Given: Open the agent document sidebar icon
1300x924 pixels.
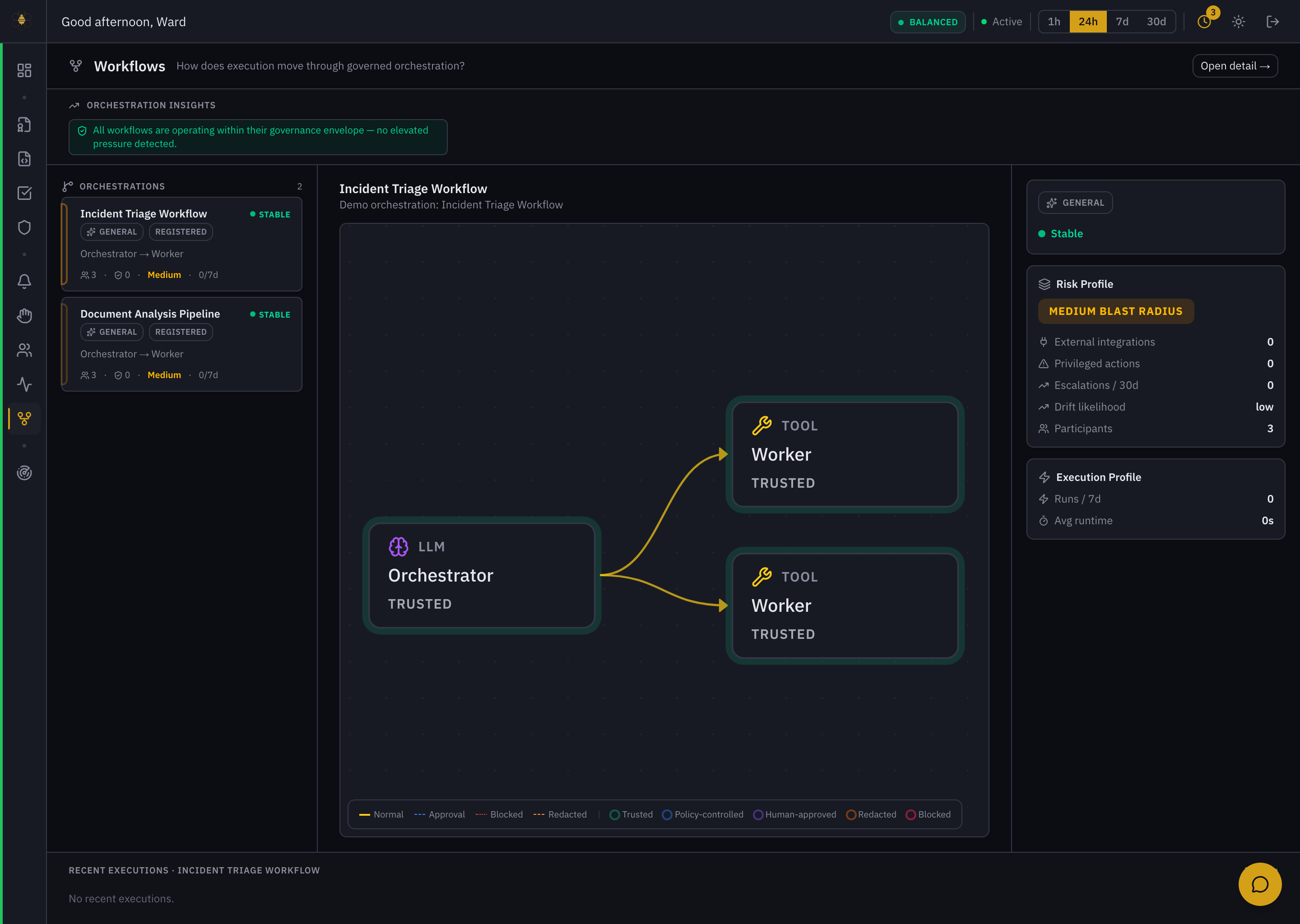Looking at the screenshot, I should pyautogui.click(x=24, y=125).
